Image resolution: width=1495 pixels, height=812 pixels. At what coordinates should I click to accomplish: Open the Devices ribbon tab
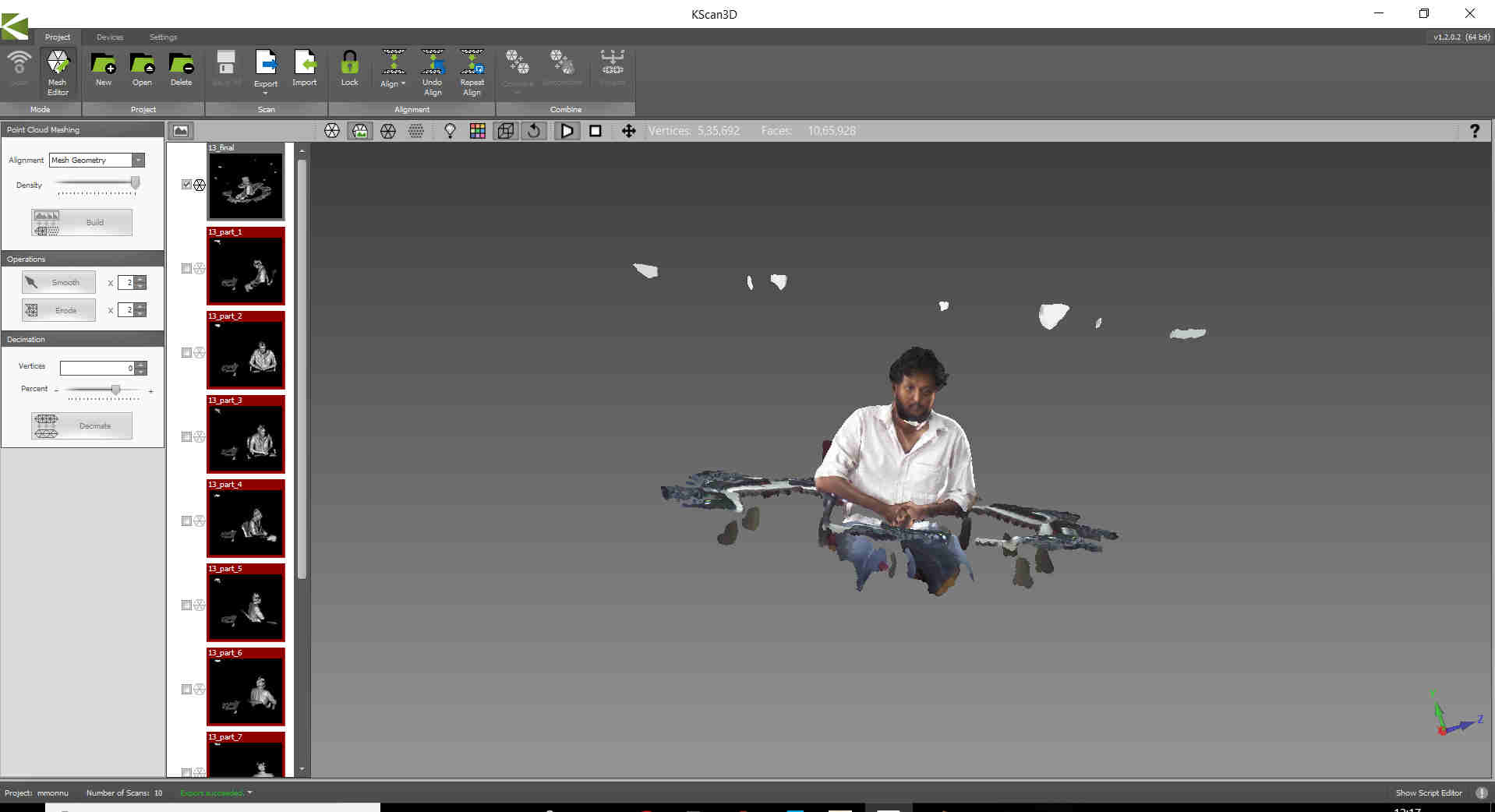[110, 37]
